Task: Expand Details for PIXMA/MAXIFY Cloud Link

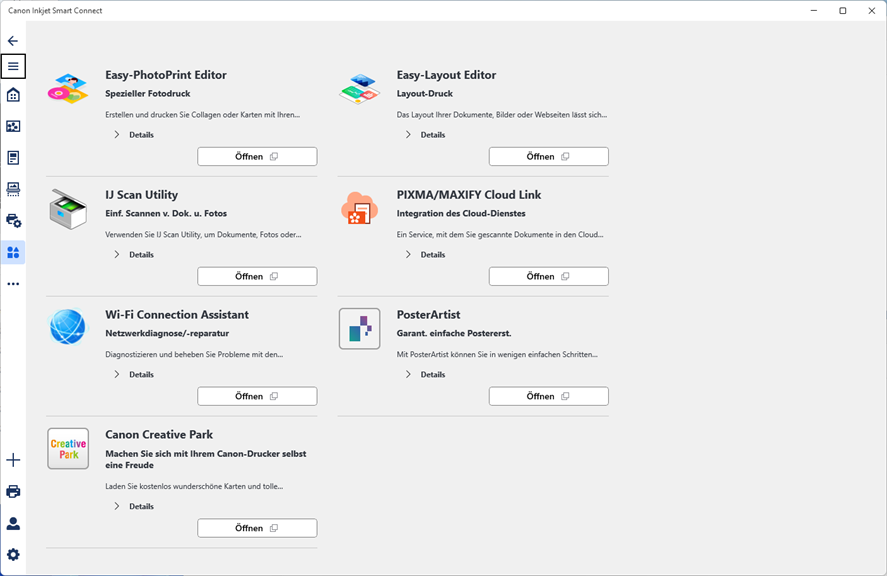Action: (x=425, y=255)
